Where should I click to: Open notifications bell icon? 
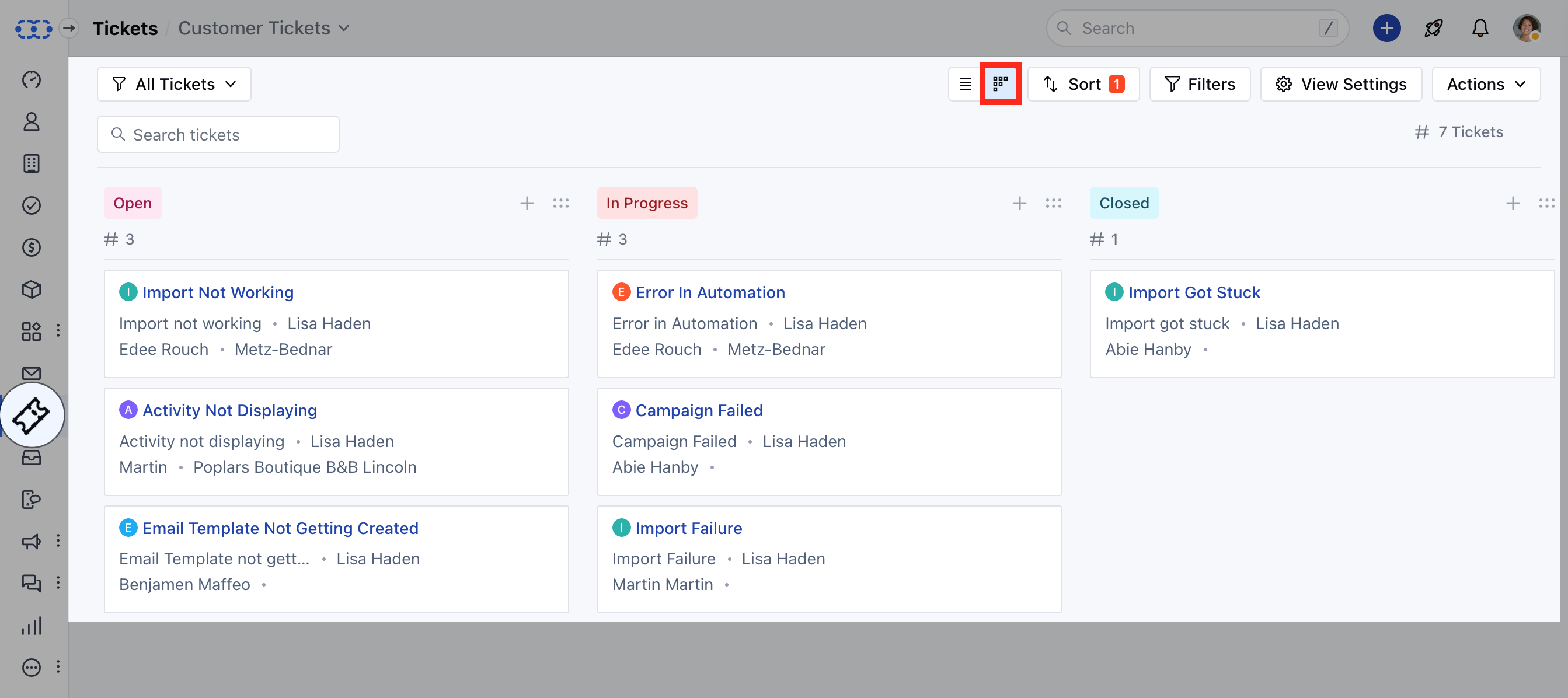point(1480,28)
